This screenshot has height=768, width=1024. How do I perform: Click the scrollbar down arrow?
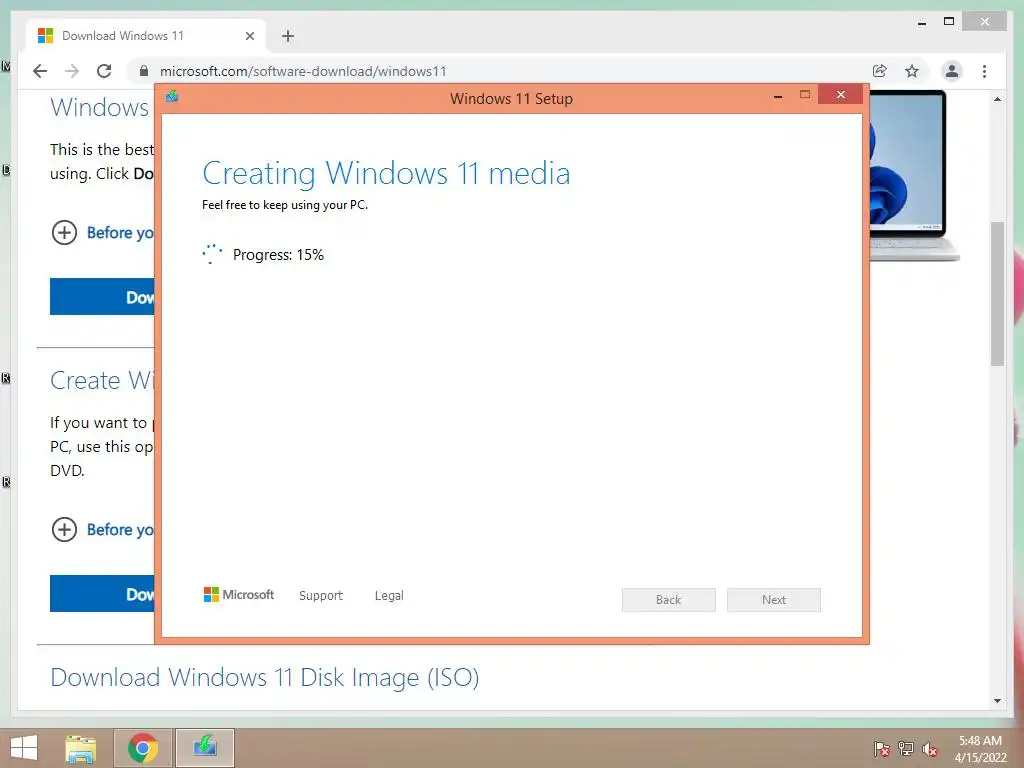[x=997, y=701]
